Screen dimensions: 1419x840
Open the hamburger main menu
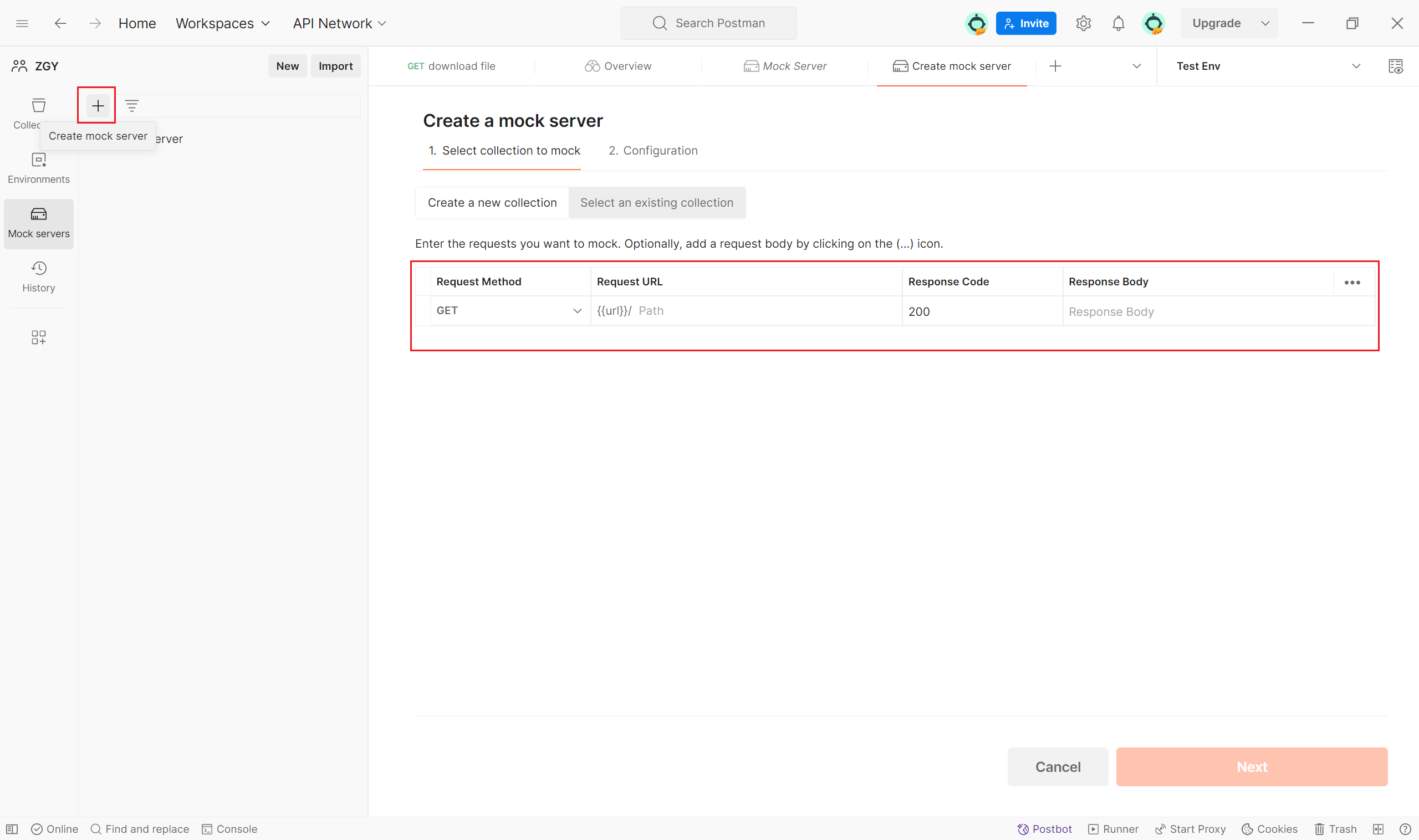22,23
